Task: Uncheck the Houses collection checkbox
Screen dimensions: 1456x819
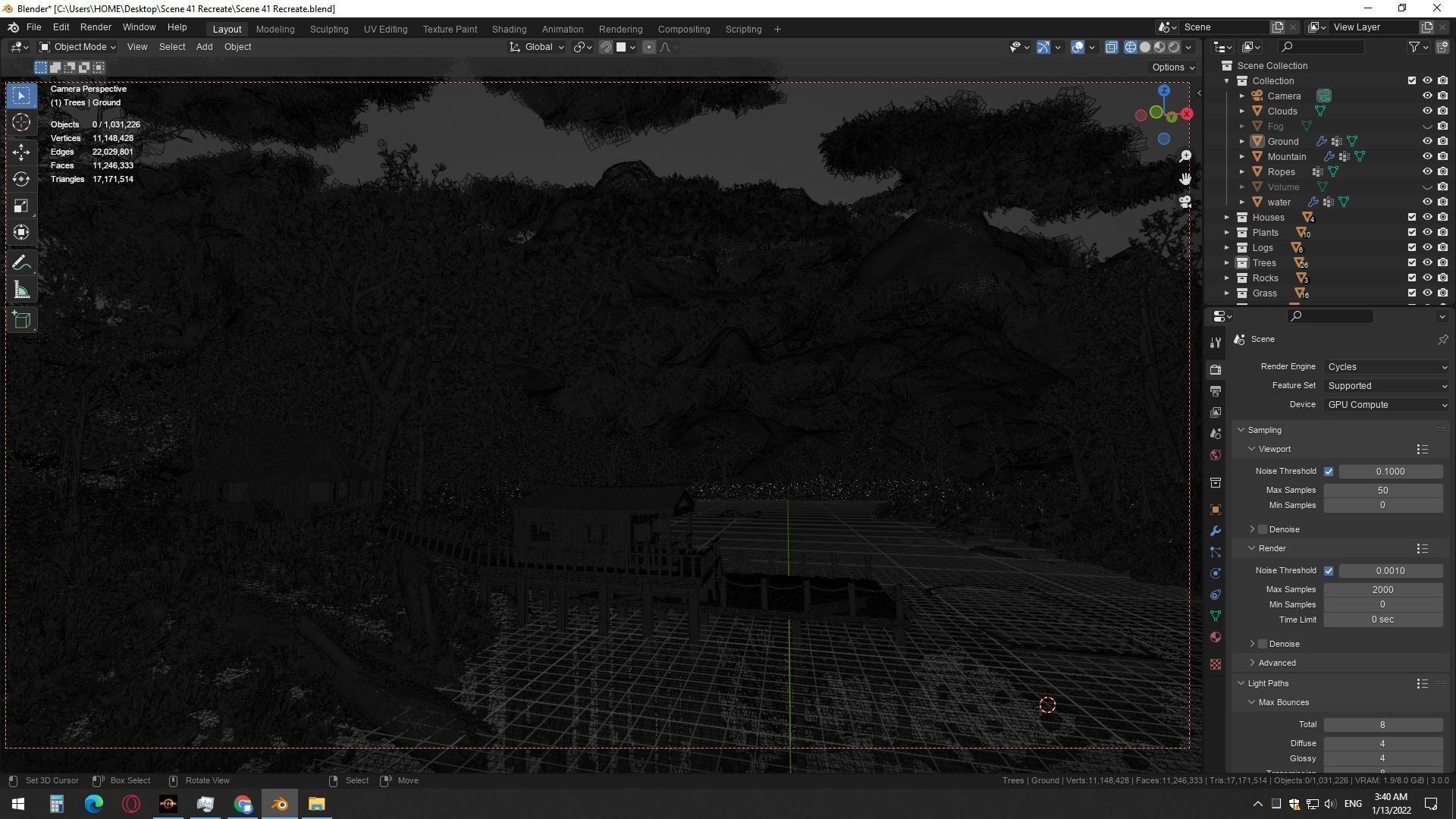Action: pos(1411,217)
